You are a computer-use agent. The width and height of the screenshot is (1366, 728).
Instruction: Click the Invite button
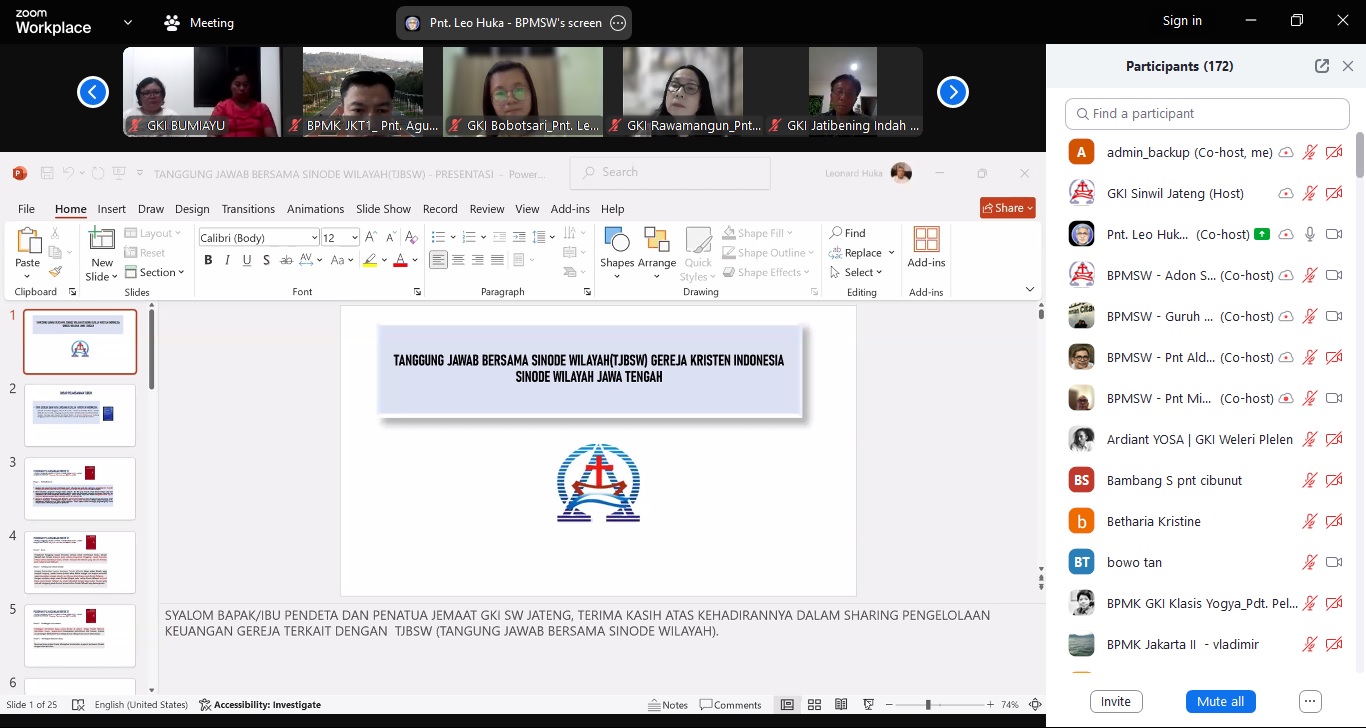[x=1116, y=701]
